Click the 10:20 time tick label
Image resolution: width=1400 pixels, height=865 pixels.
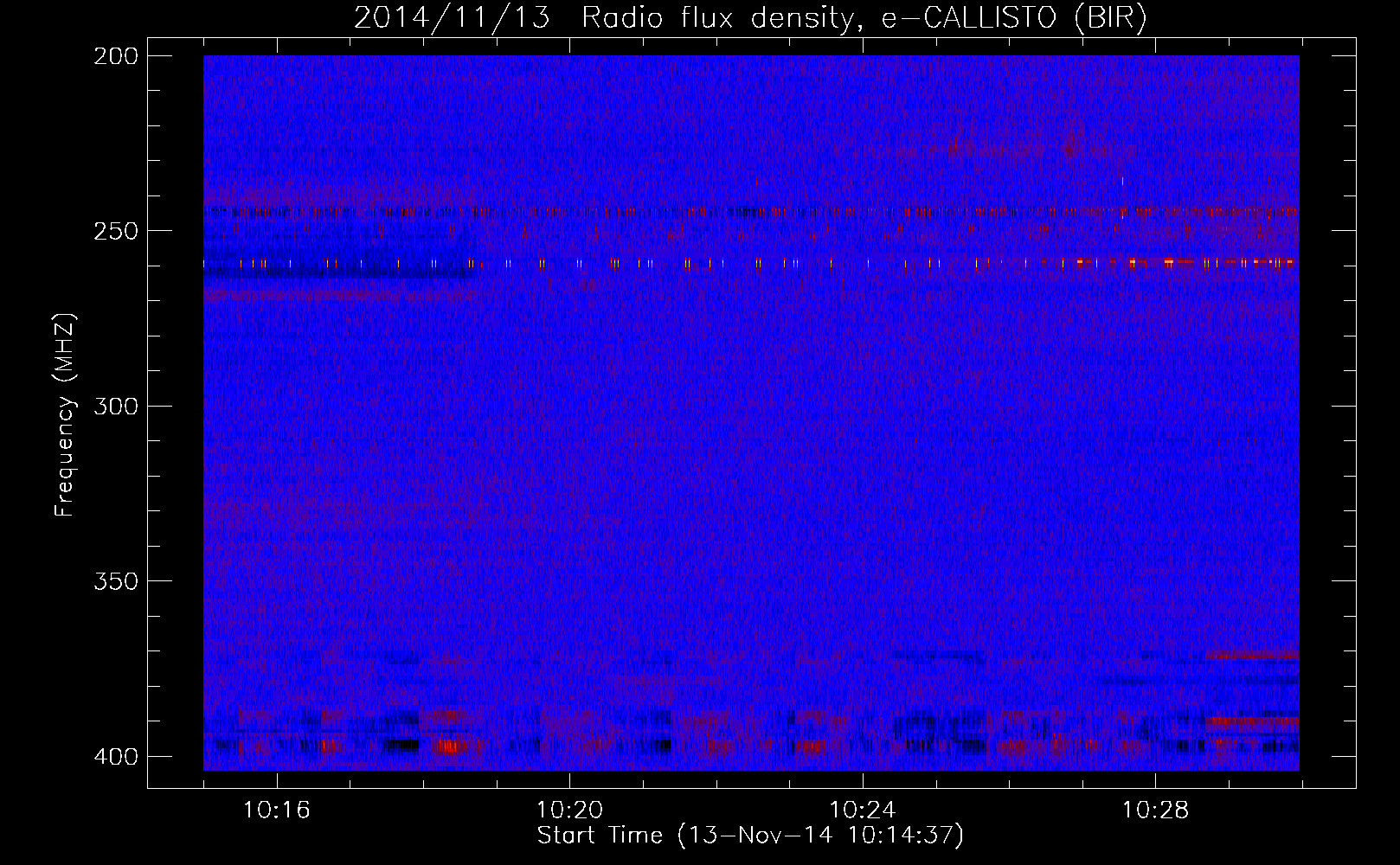pyautogui.click(x=569, y=810)
